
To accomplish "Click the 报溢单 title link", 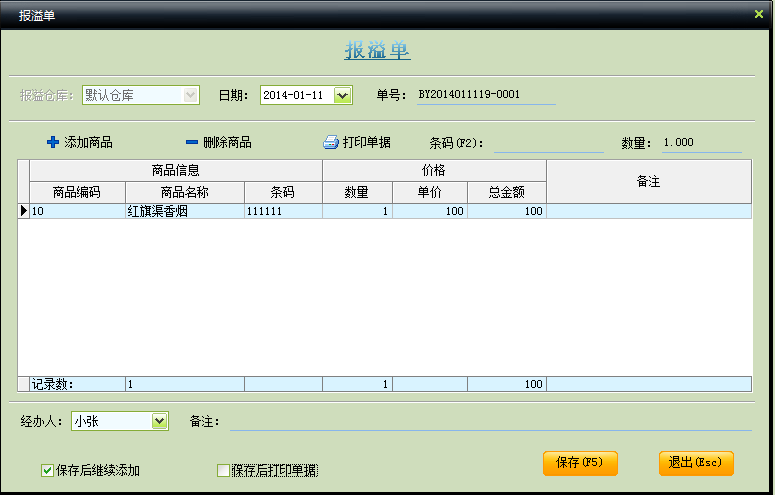I will click(x=377, y=50).
